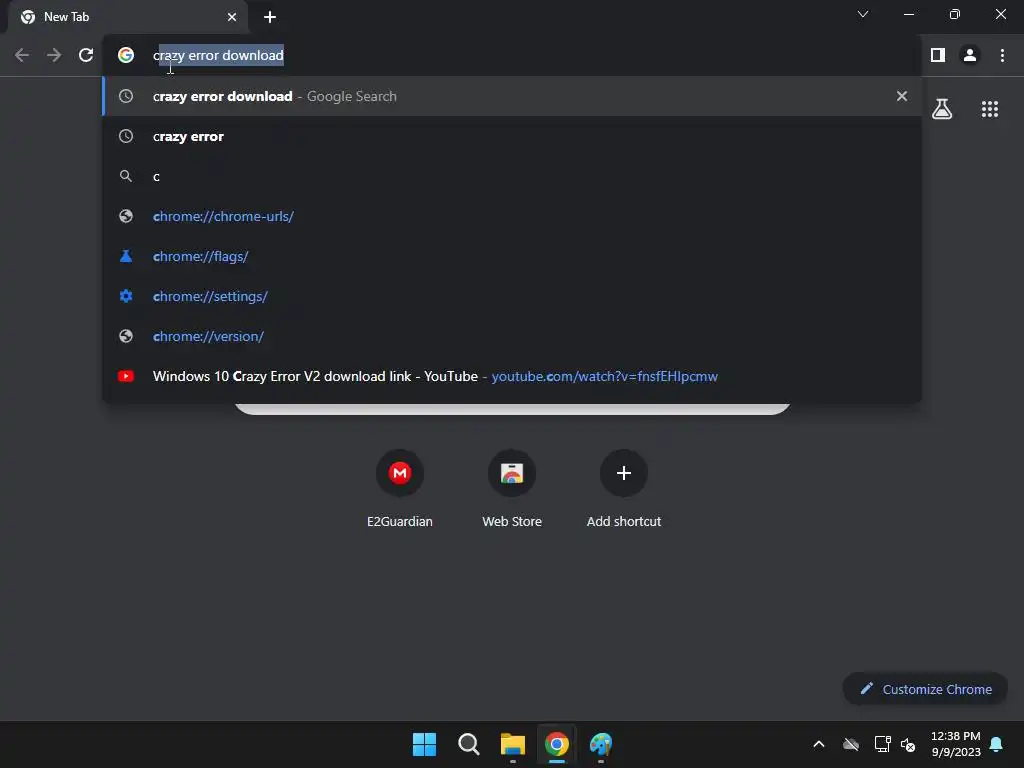Screen dimensions: 1024x768
Task: Select the New Tab tab
Action: (127, 17)
